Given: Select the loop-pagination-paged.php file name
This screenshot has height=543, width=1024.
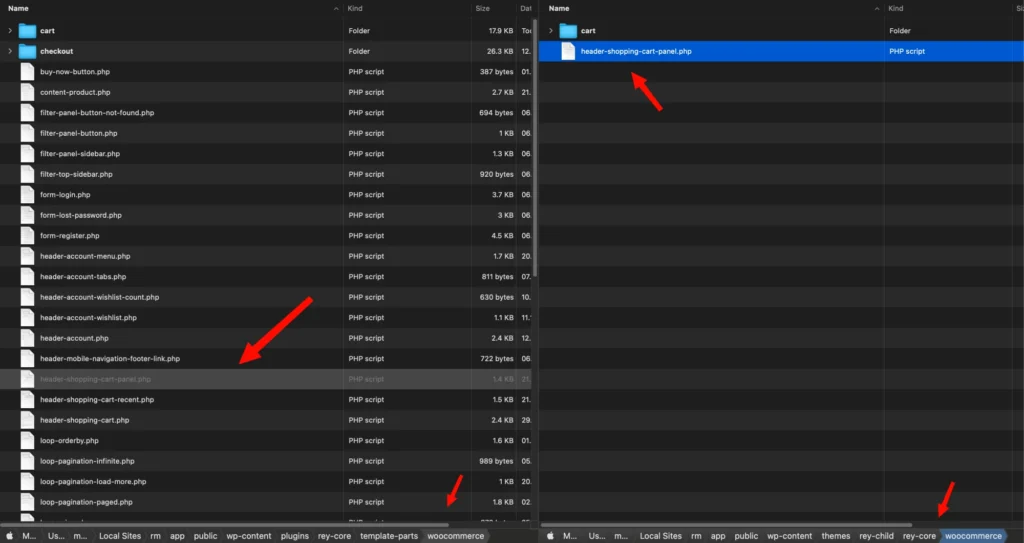Looking at the screenshot, I should coord(86,502).
